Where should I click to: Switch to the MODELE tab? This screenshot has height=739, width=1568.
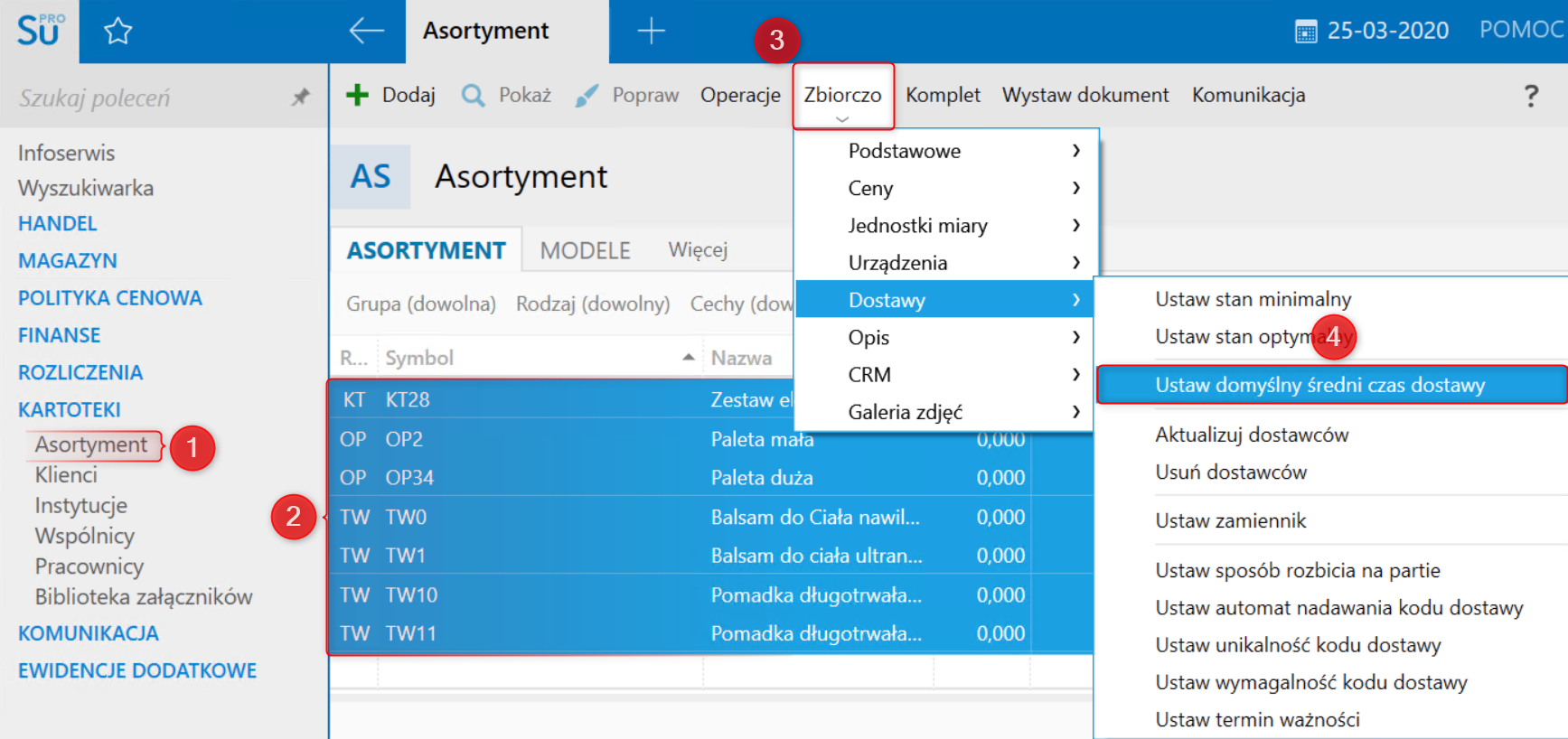tap(585, 250)
